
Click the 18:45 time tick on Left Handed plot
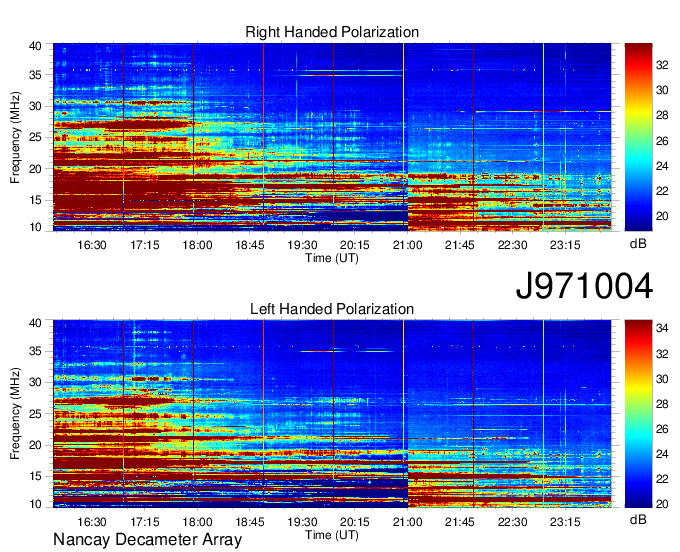point(250,522)
